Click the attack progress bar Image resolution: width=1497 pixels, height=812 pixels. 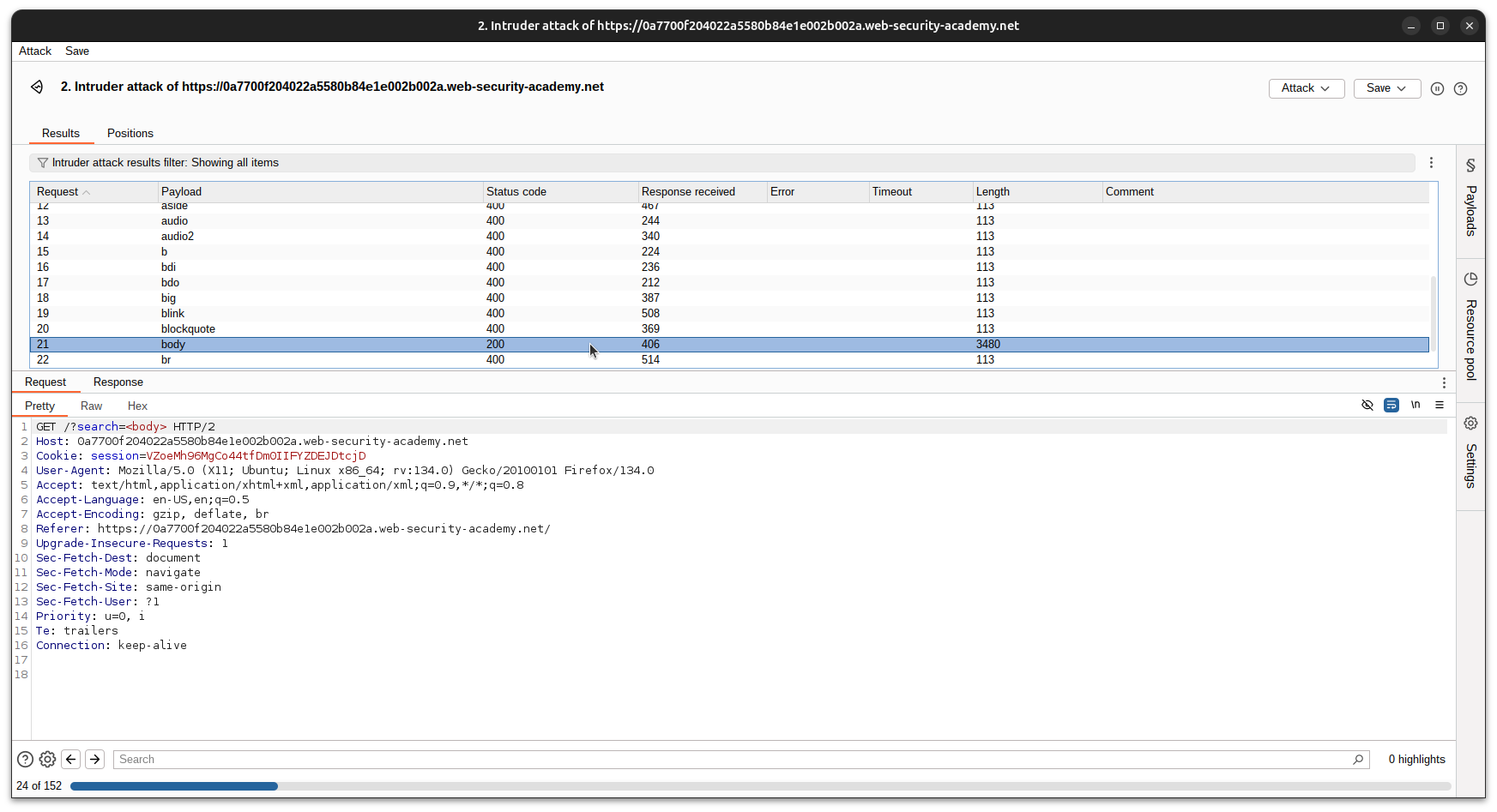[x=760, y=786]
